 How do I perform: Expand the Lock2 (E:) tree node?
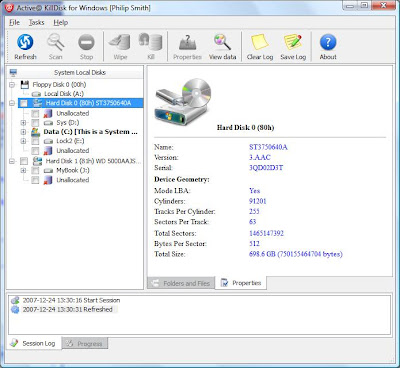pos(23,141)
